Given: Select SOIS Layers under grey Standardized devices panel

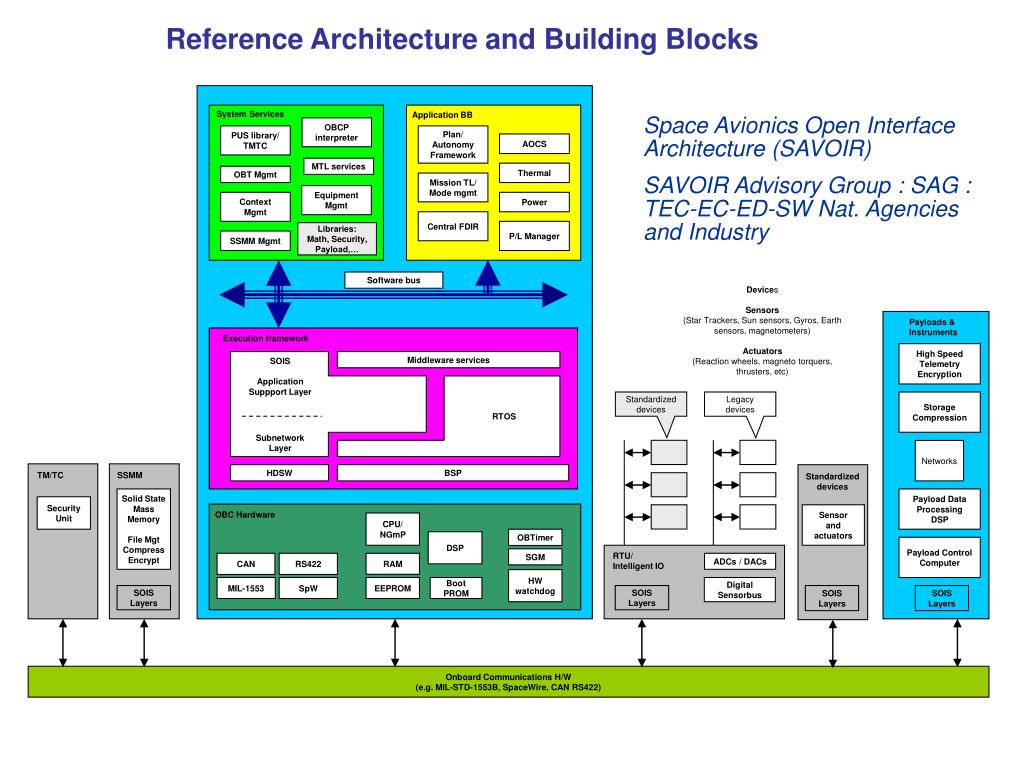Looking at the screenshot, I should (x=832, y=598).
